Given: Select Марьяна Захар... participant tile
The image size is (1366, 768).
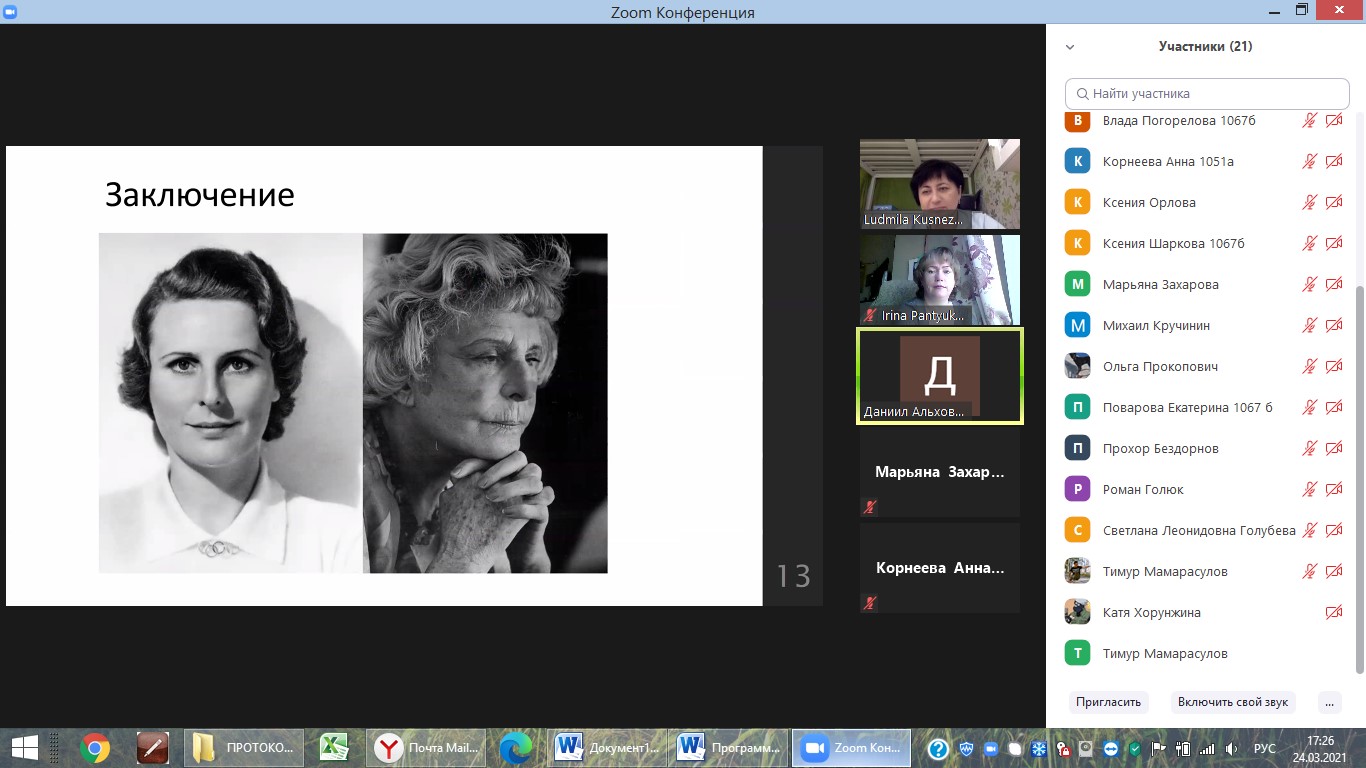Looking at the screenshot, I should [940, 472].
